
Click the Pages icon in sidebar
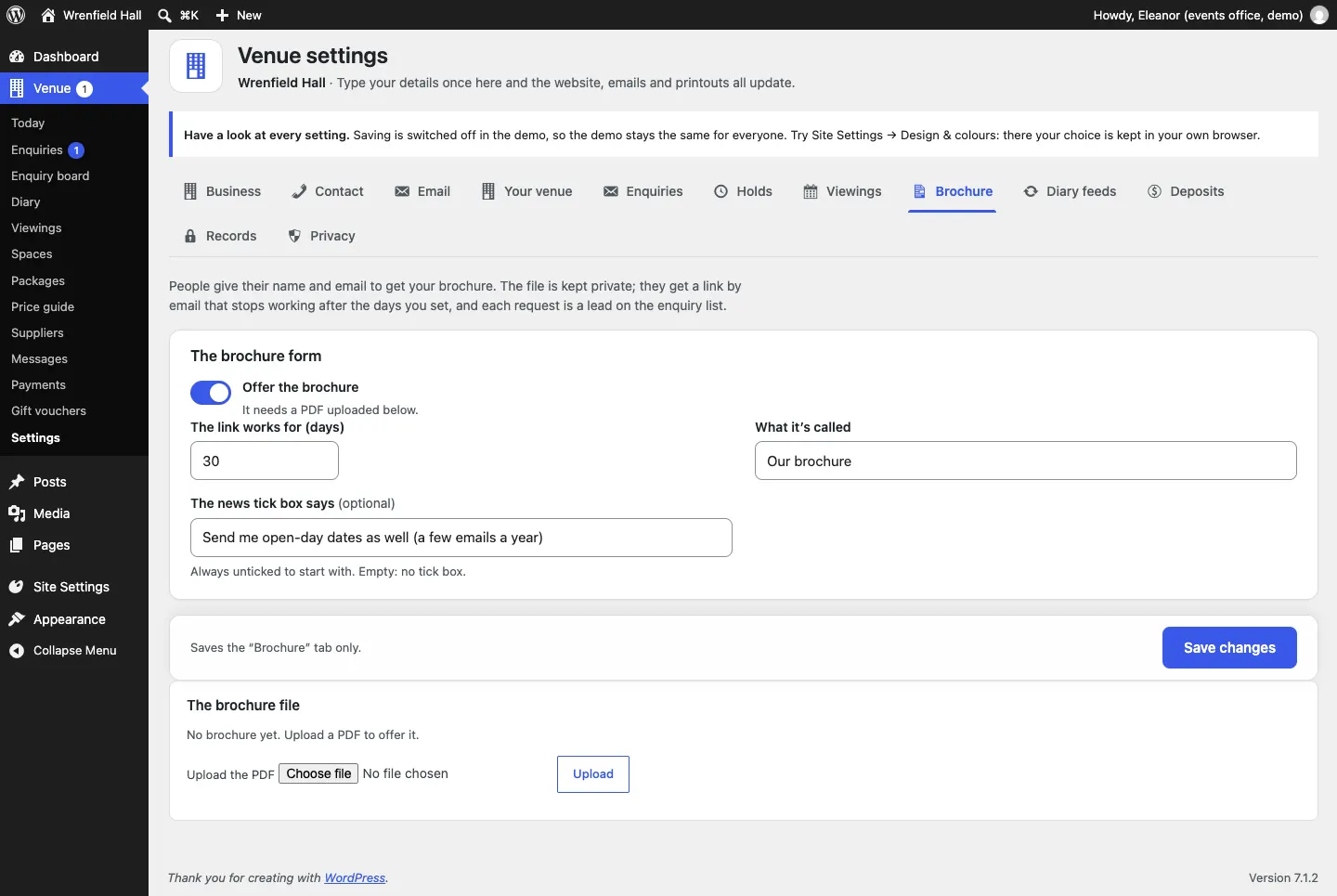tap(17, 545)
